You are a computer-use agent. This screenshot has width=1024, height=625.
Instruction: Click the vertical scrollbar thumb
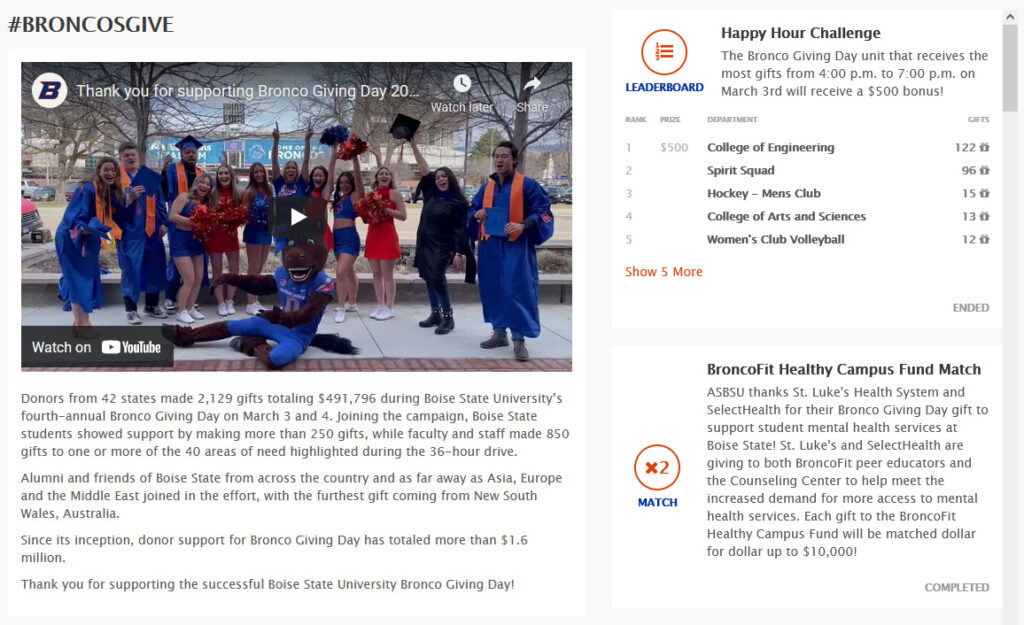(x=1010, y=68)
